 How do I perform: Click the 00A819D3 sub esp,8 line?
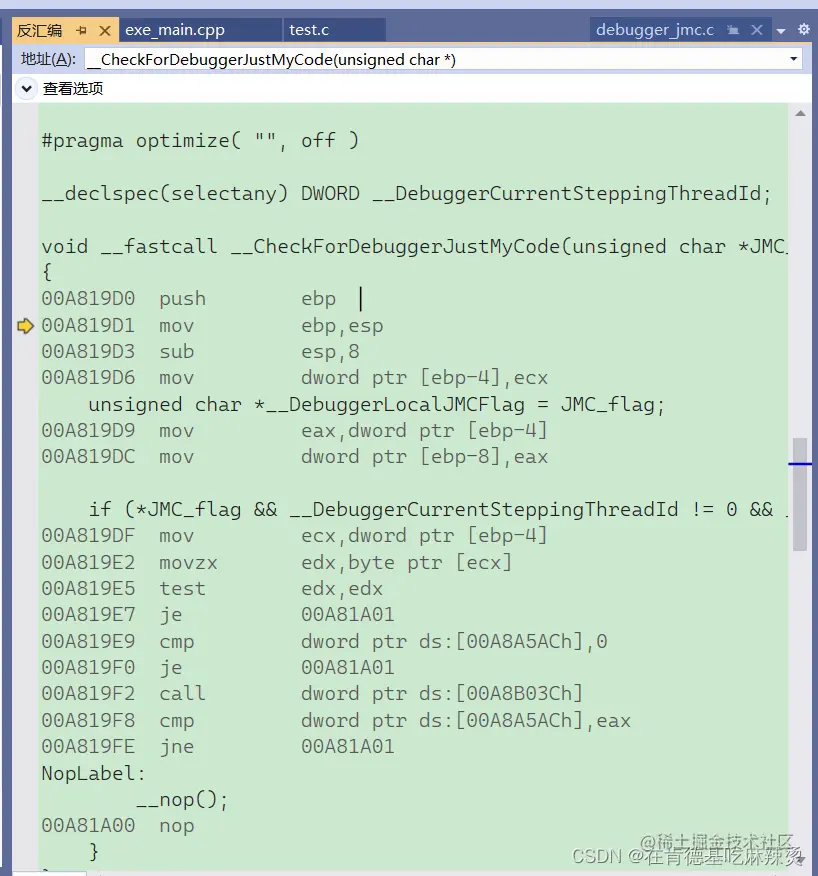tap(201, 351)
